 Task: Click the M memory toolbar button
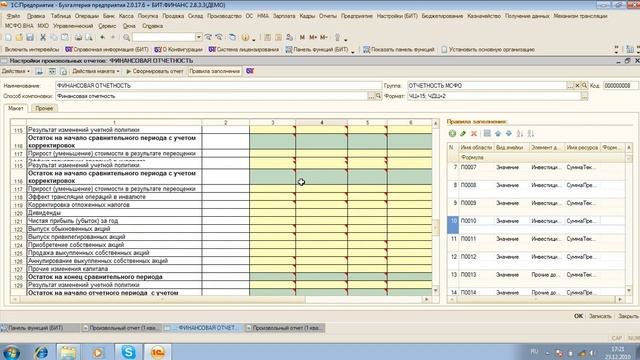click(302, 38)
